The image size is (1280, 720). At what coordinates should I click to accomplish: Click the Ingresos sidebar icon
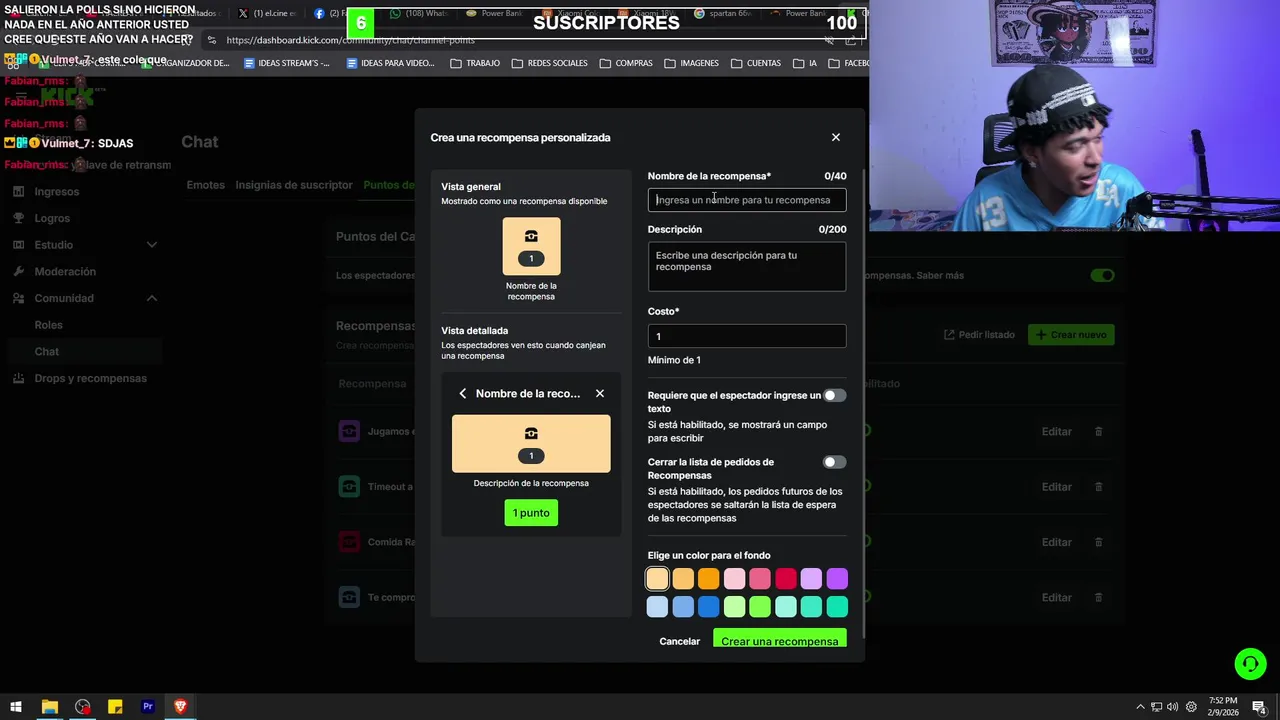(x=19, y=191)
